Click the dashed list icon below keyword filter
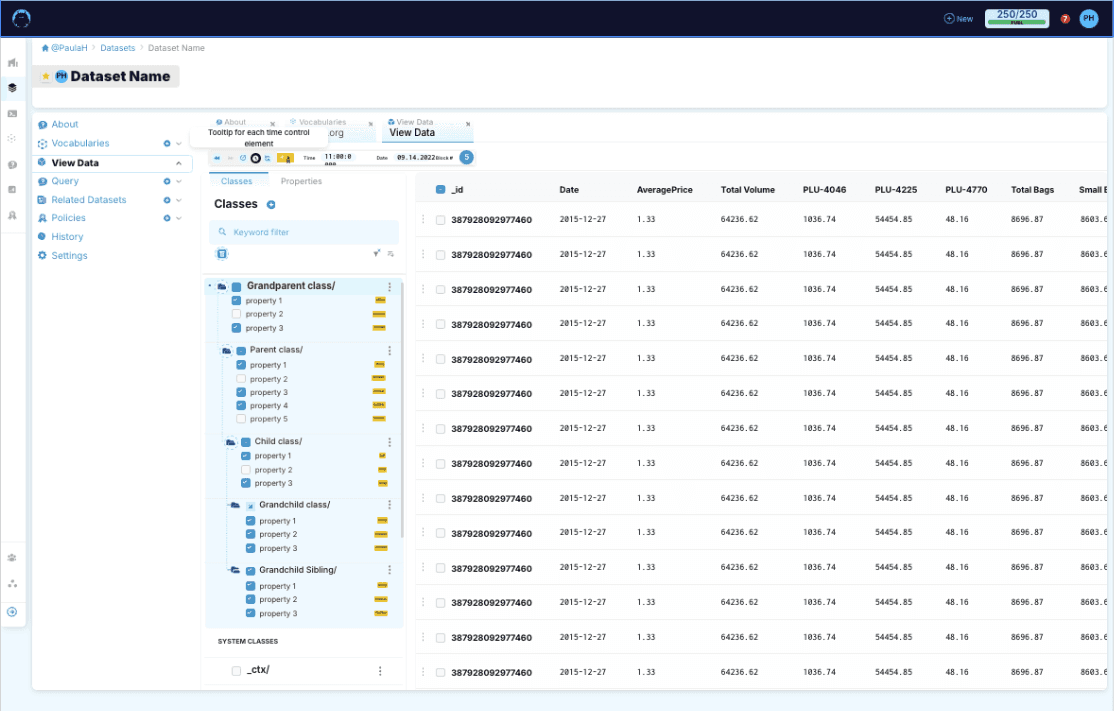Image resolution: width=1114 pixels, height=711 pixels. [x=222, y=254]
